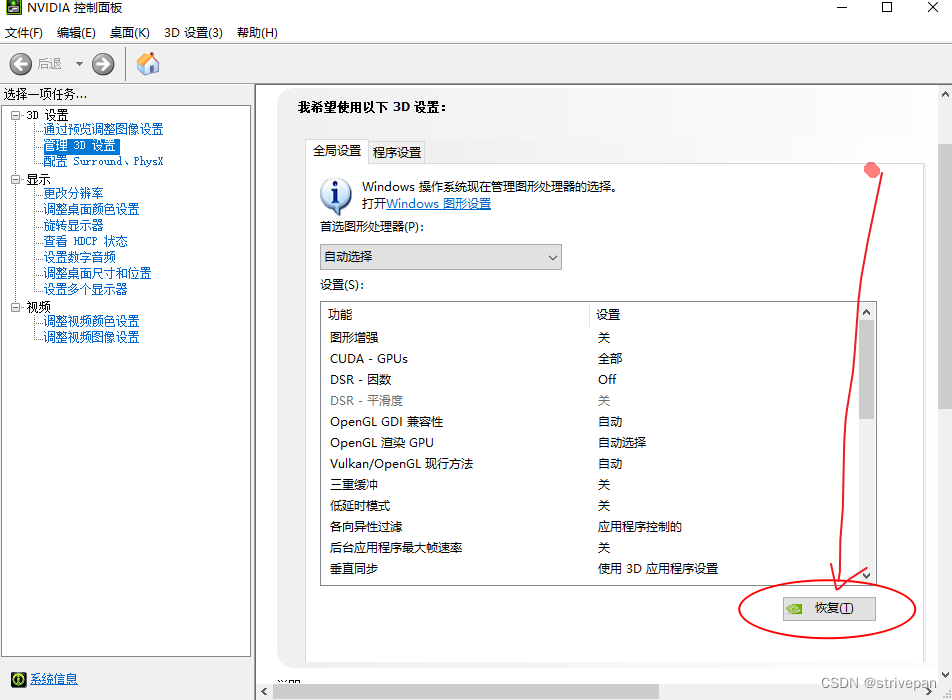Collapse the 视频 tree node
This screenshot has height=700, width=952.
click(x=16, y=307)
